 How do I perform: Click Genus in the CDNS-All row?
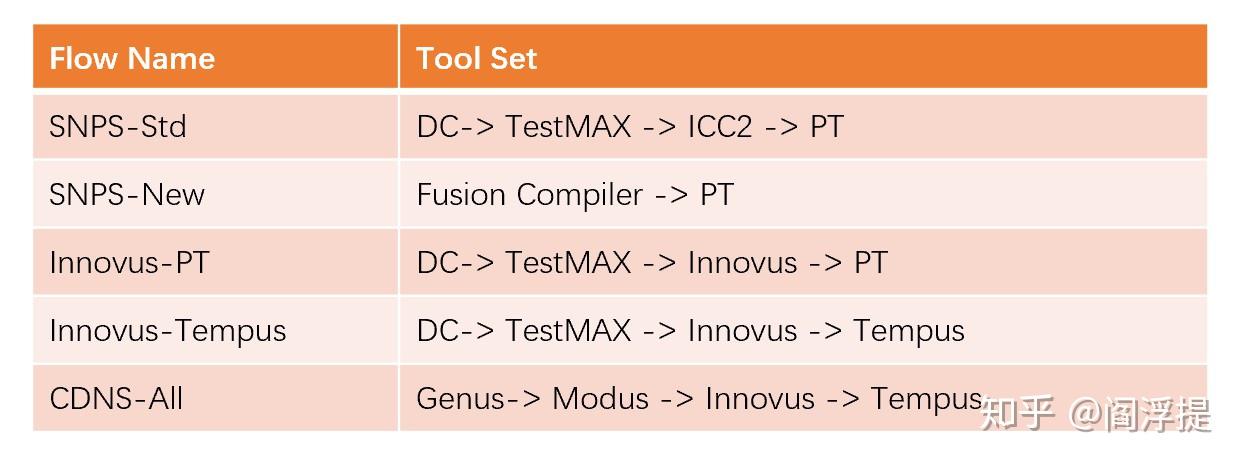click(x=459, y=398)
